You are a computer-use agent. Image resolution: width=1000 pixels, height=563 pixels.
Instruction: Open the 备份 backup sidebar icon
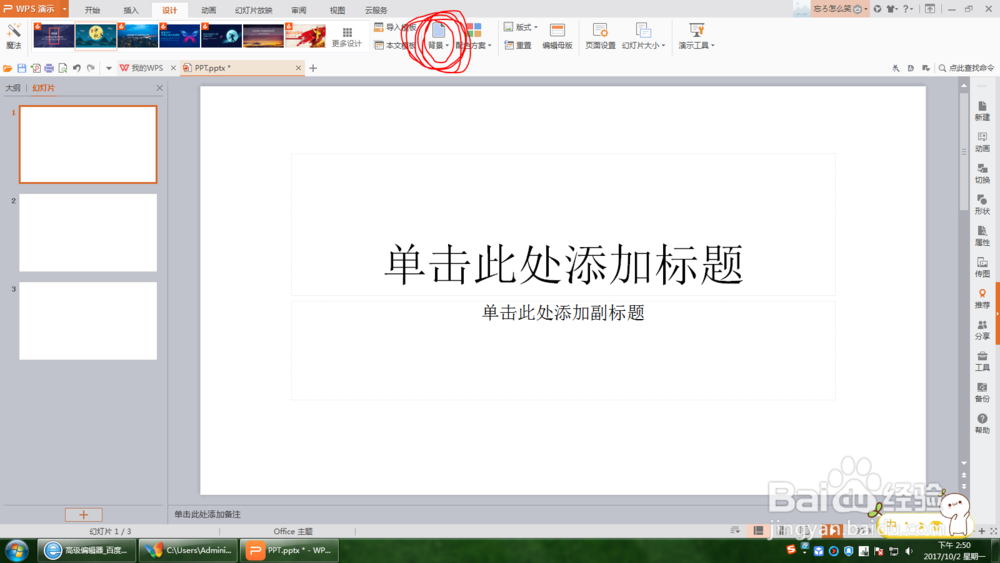click(x=982, y=392)
